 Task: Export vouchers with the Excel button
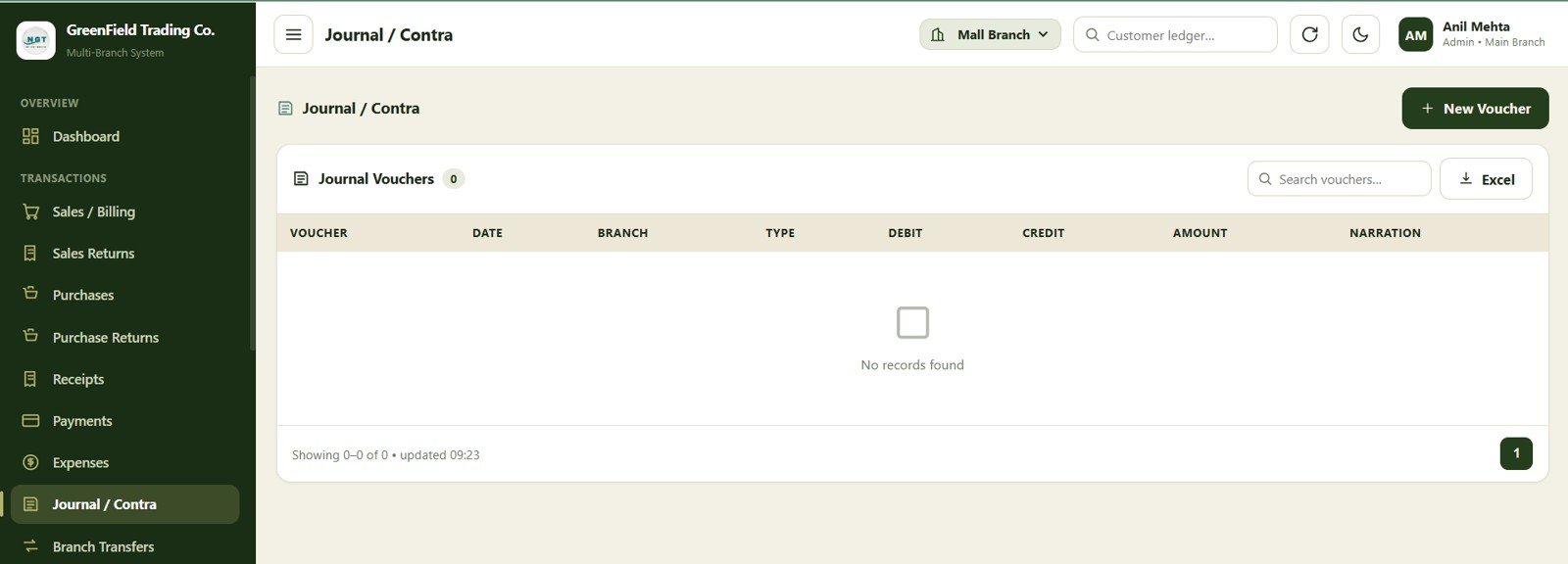(x=1486, y=179)
